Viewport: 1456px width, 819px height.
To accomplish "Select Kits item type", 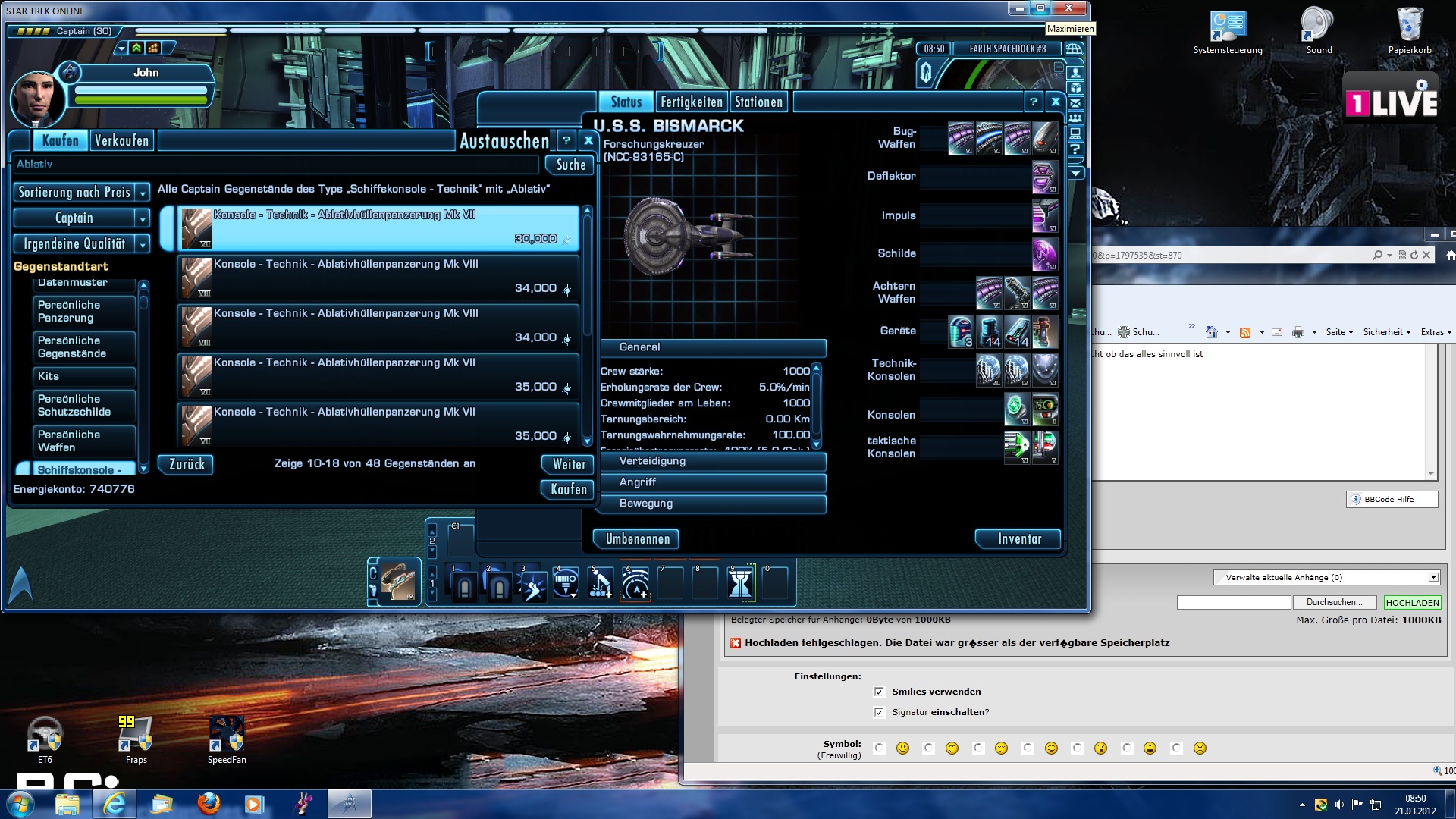I will 84,376.
